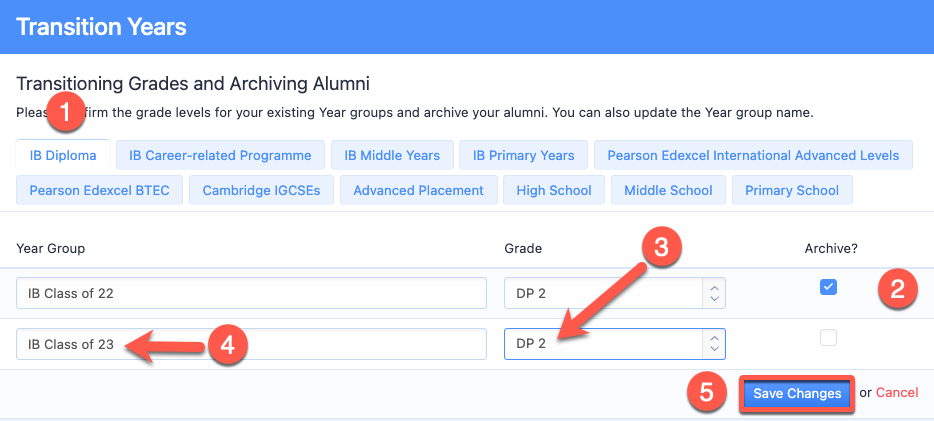Switch to the IB Diploma tab
934x421 pixels.
[x=63, y=155]
